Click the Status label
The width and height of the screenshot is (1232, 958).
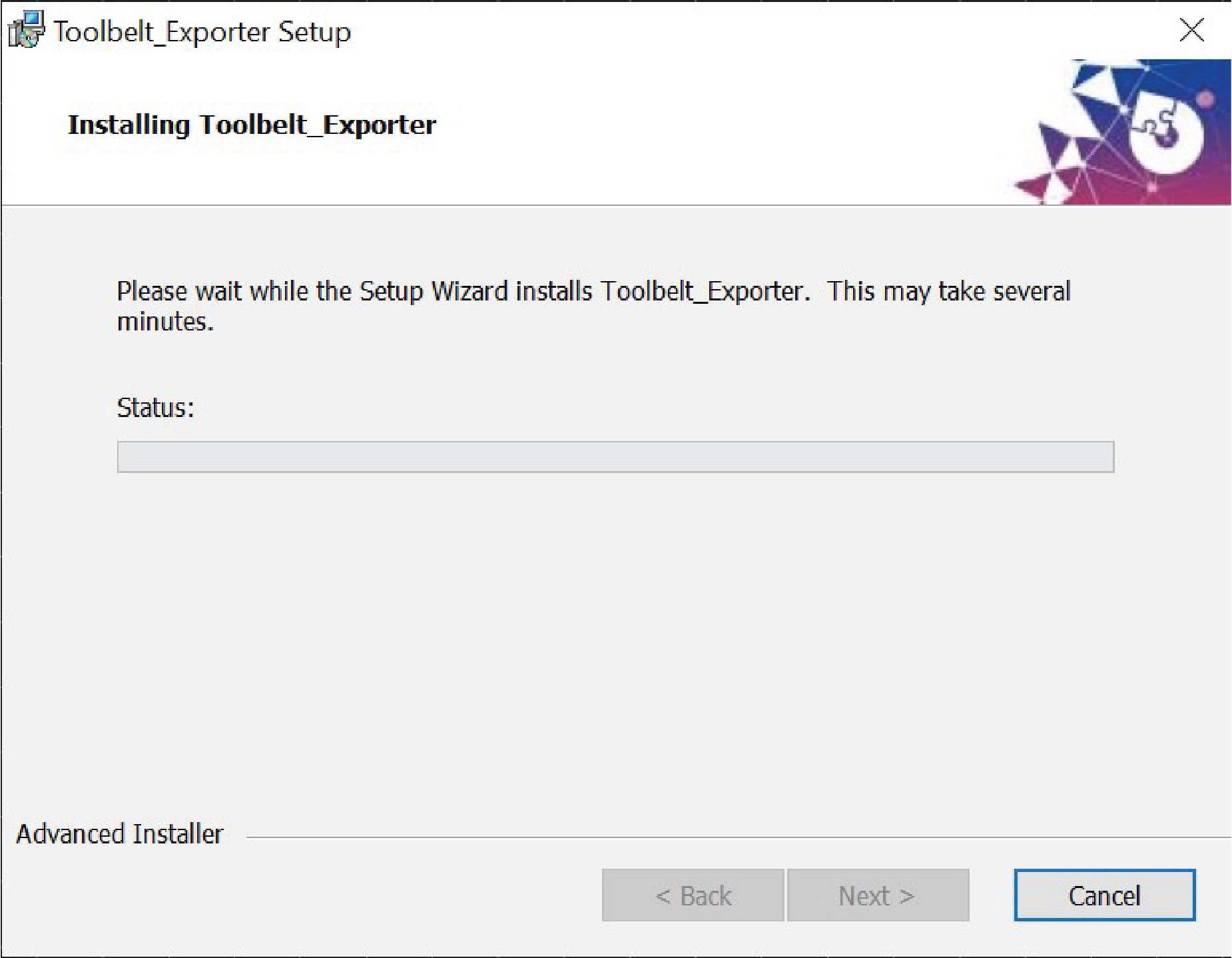155,408
